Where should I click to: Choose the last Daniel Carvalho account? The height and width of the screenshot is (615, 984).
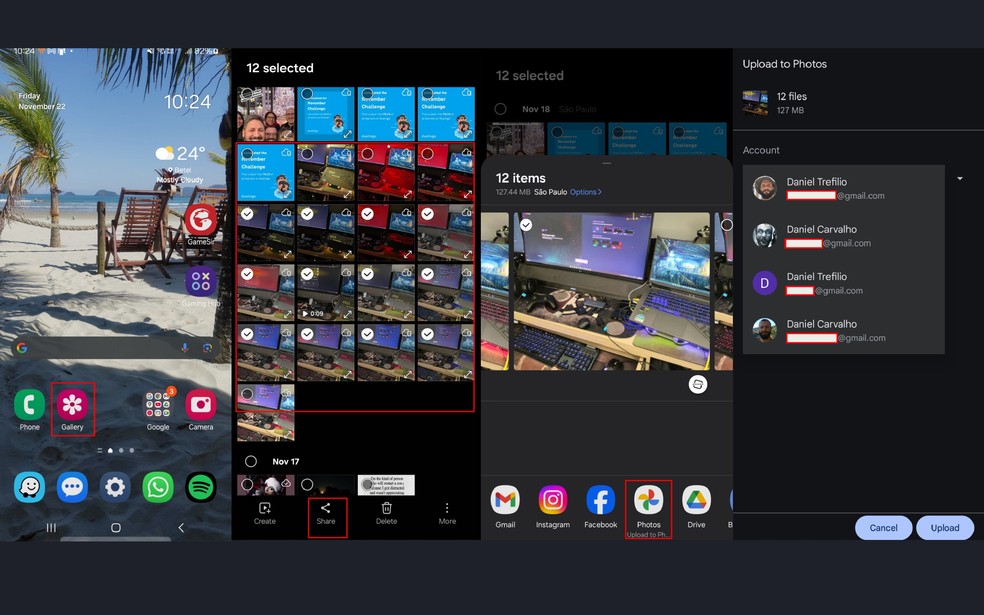[x=843, y=331]
